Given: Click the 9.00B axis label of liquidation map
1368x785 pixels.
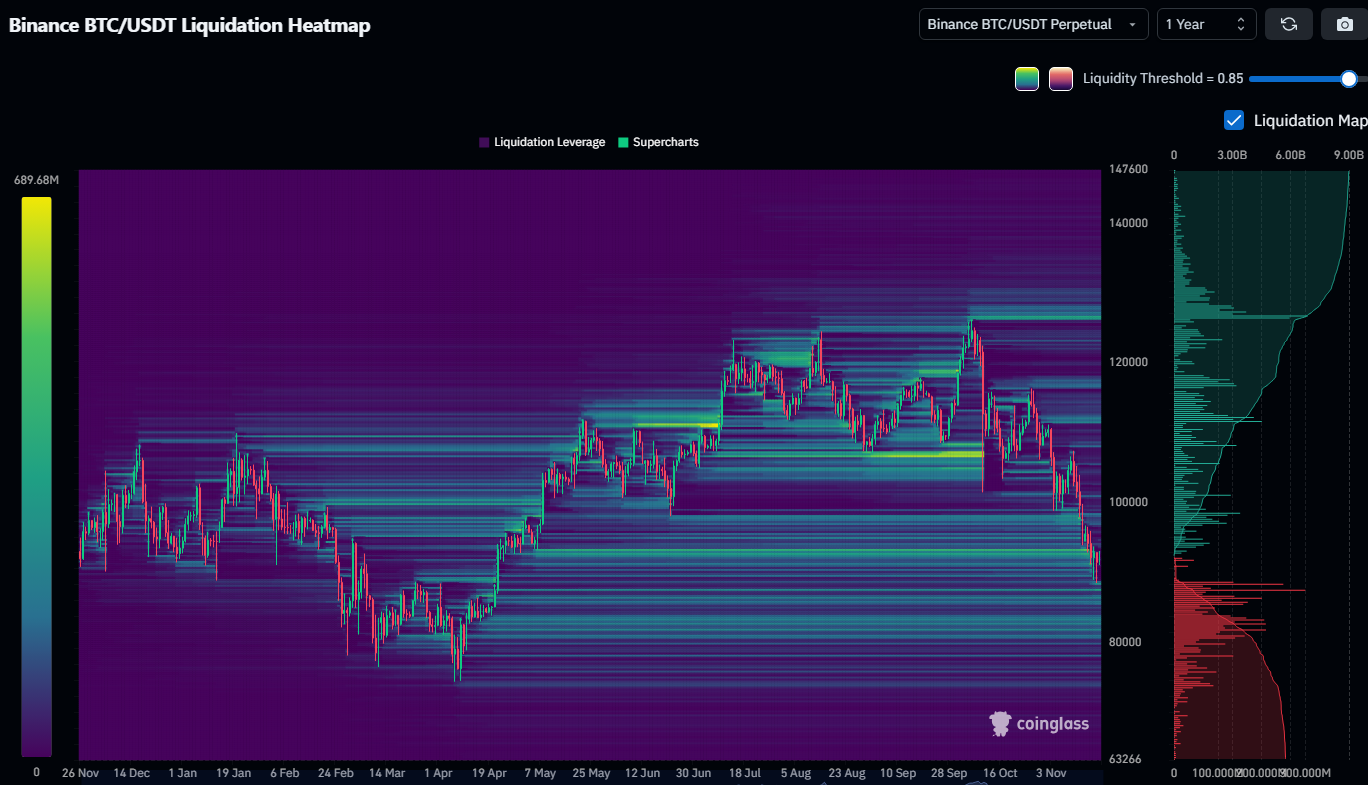Looking at the screenshot, I should coord(1348,155).
